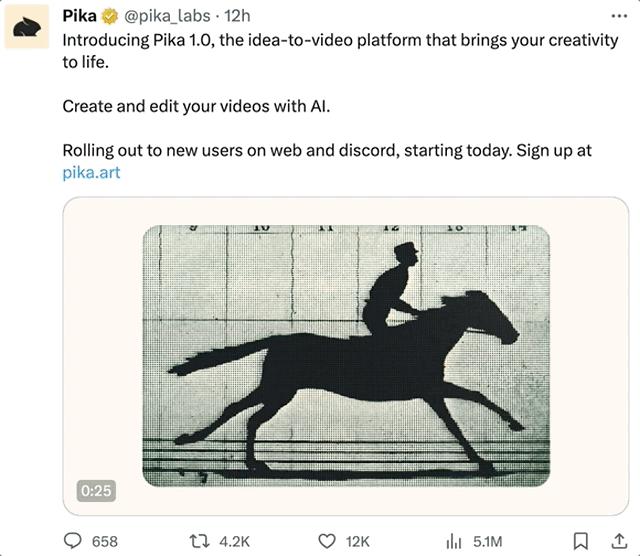Viewport: 640px width, 556px height.
Task: Click the 658 replies count
Action: pyautogui.click(x=104, y=541)
